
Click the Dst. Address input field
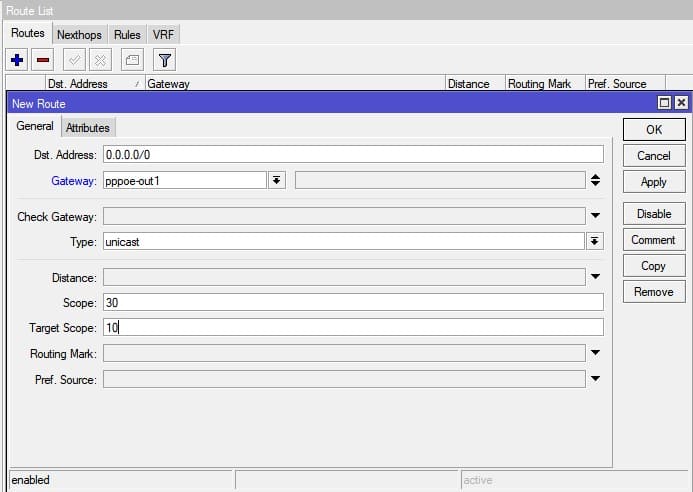point(353,154)
